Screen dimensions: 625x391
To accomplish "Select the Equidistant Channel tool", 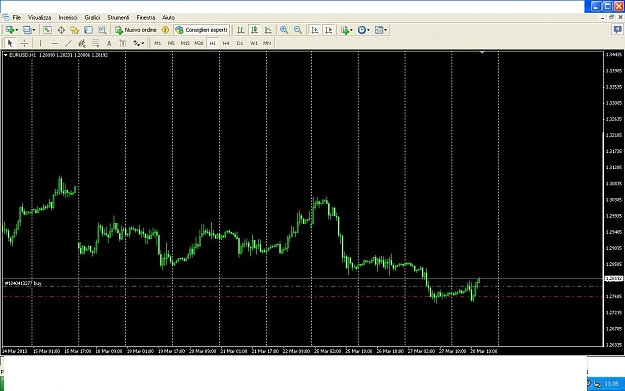I will point(82,43).
